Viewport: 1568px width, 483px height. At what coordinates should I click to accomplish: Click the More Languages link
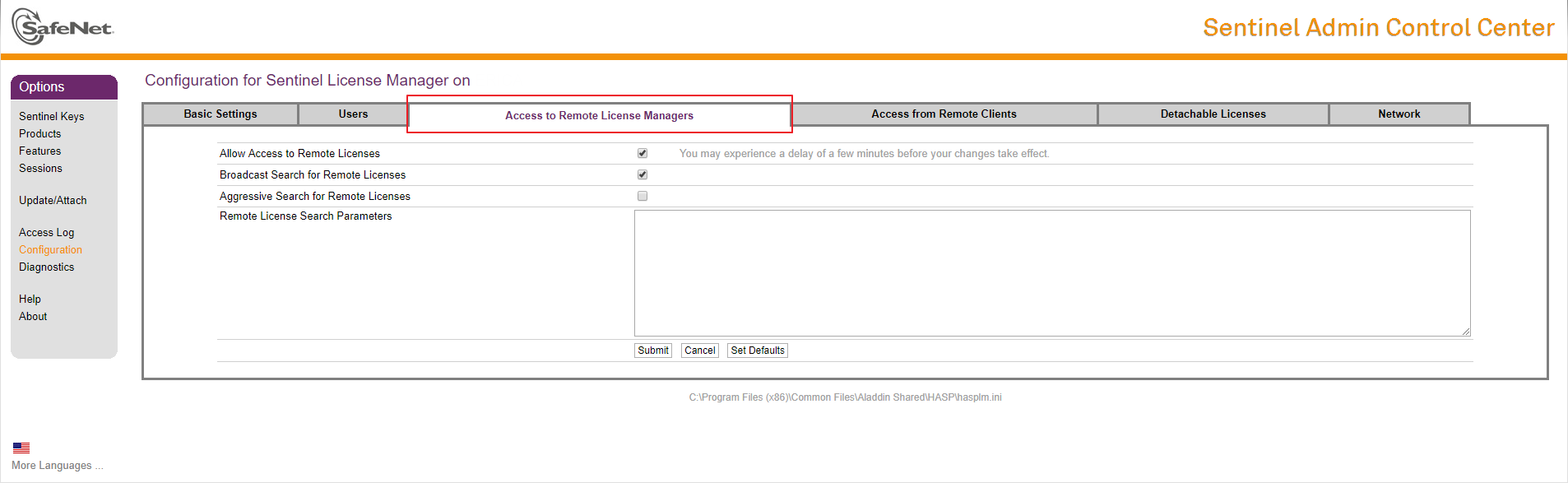pyautogui.click(x=58, y=466)
